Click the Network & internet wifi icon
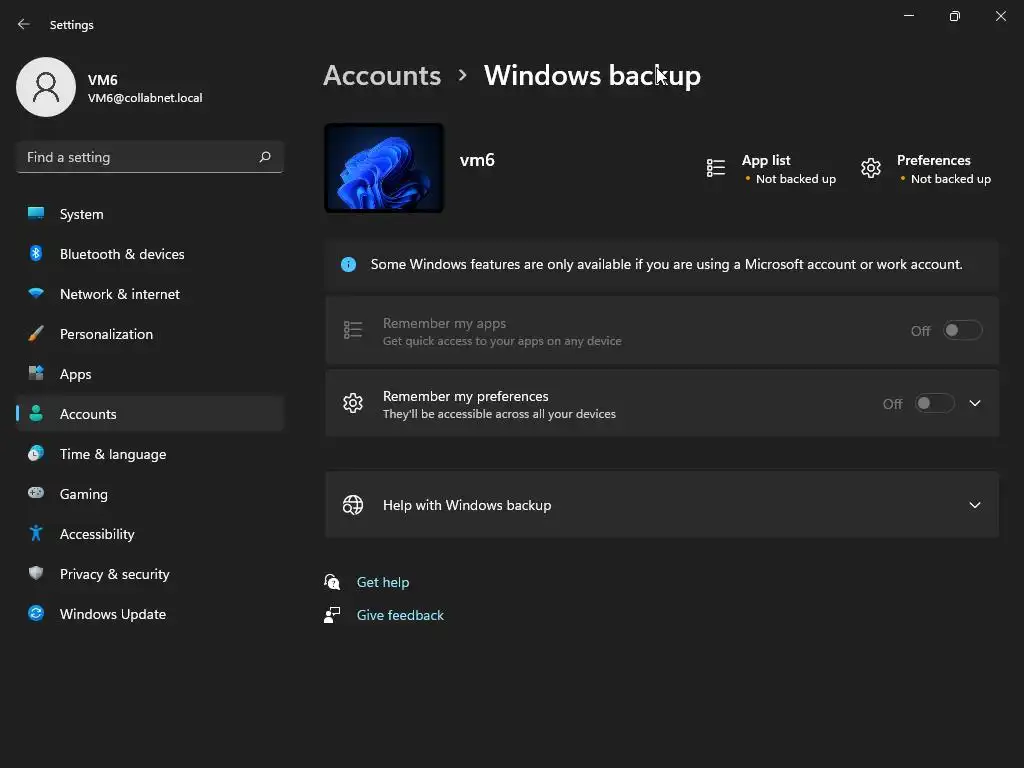The image size is (1024, 768). (36, 294)
